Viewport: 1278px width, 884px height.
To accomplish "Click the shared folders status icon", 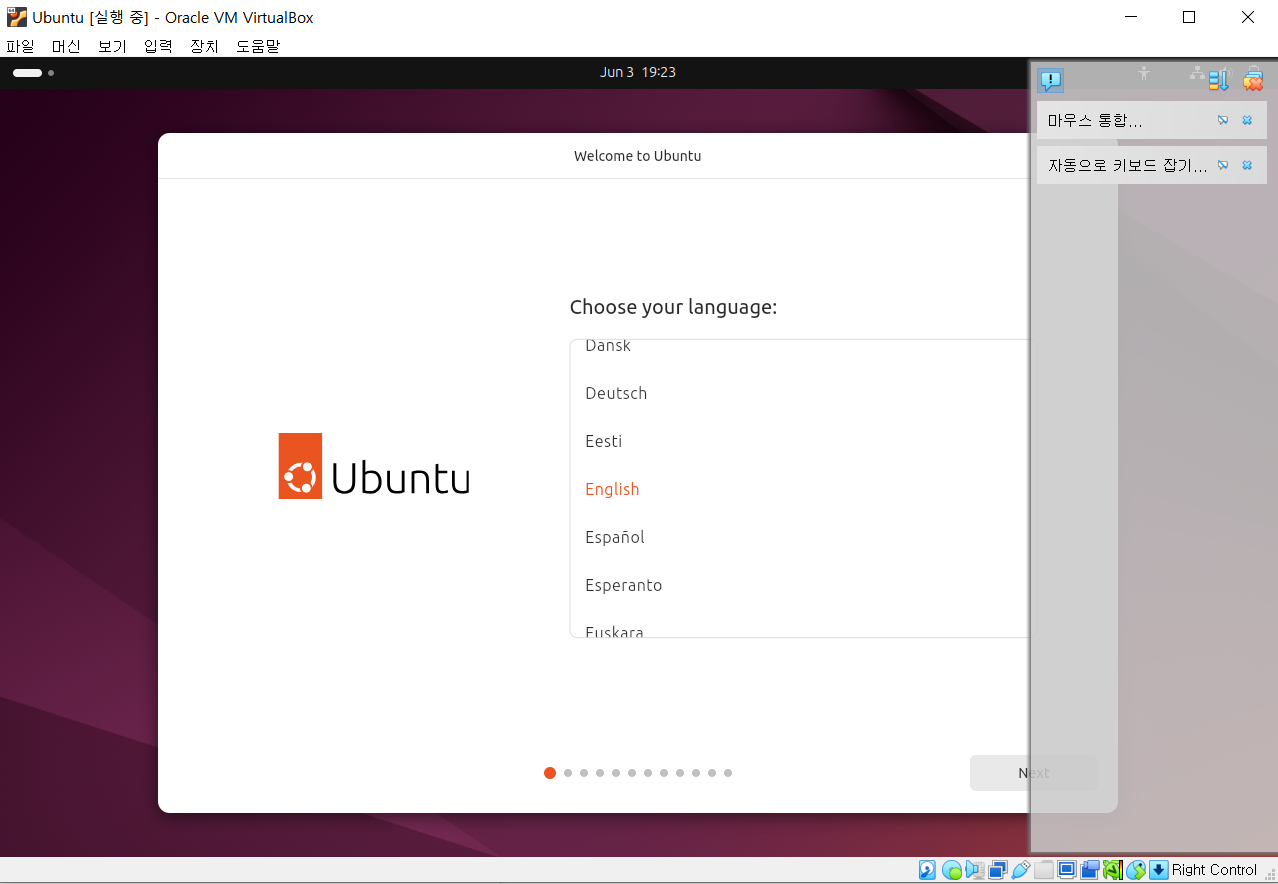I will 1044,870.
